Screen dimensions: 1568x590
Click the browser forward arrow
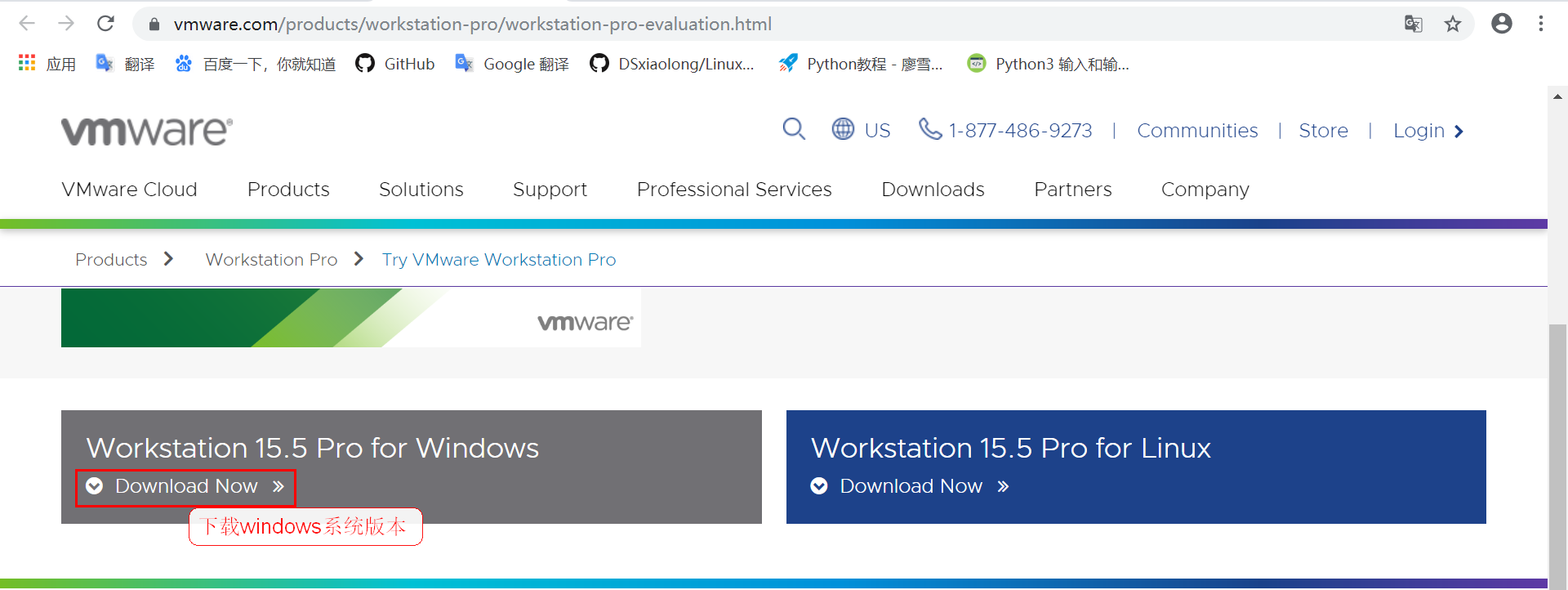(x=66, y=24)
